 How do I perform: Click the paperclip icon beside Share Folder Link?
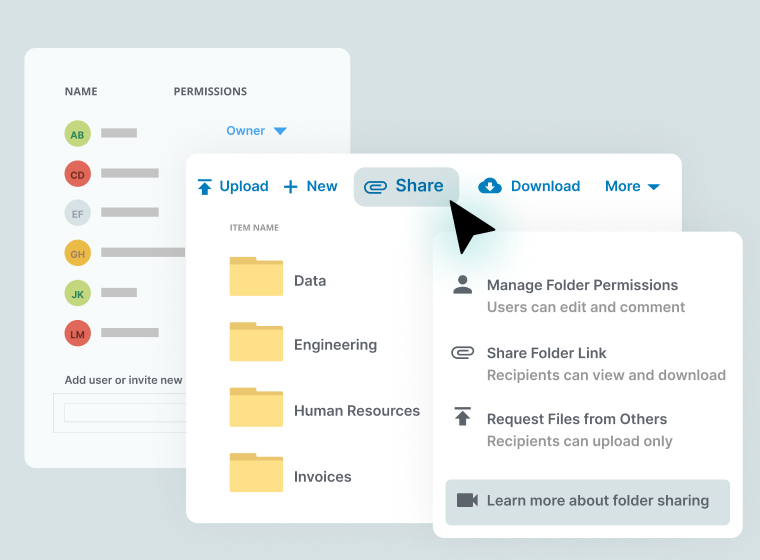point(462,353)
